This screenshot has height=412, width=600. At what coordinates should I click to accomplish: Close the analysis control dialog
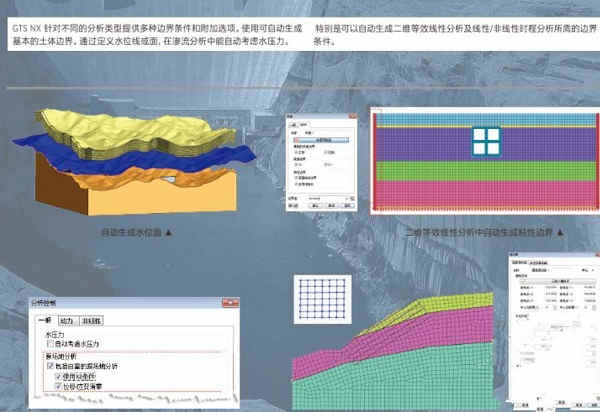[x=230, y=303]
